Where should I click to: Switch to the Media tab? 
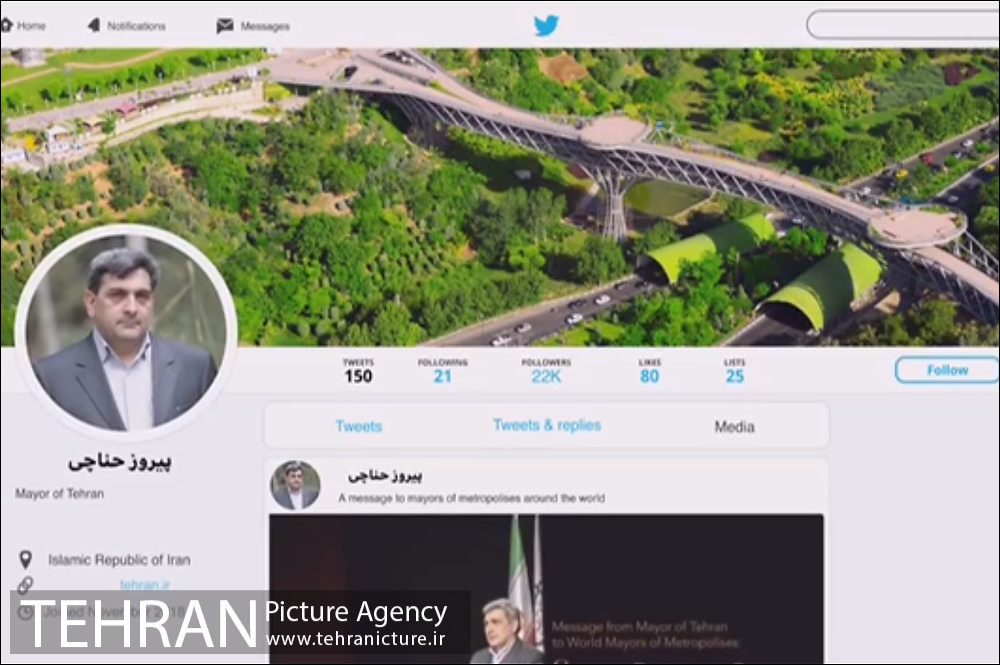(x=734, y=427)
